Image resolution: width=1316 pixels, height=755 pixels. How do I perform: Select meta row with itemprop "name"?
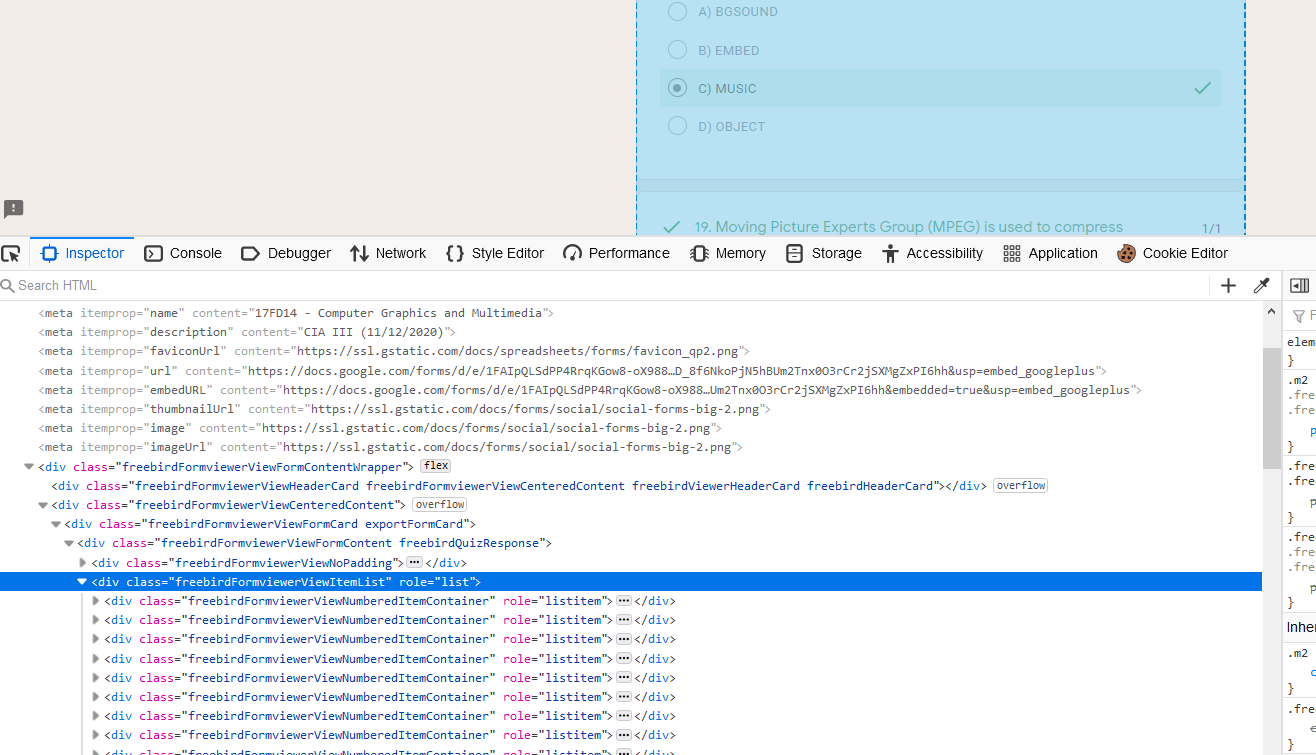(631, 313)
